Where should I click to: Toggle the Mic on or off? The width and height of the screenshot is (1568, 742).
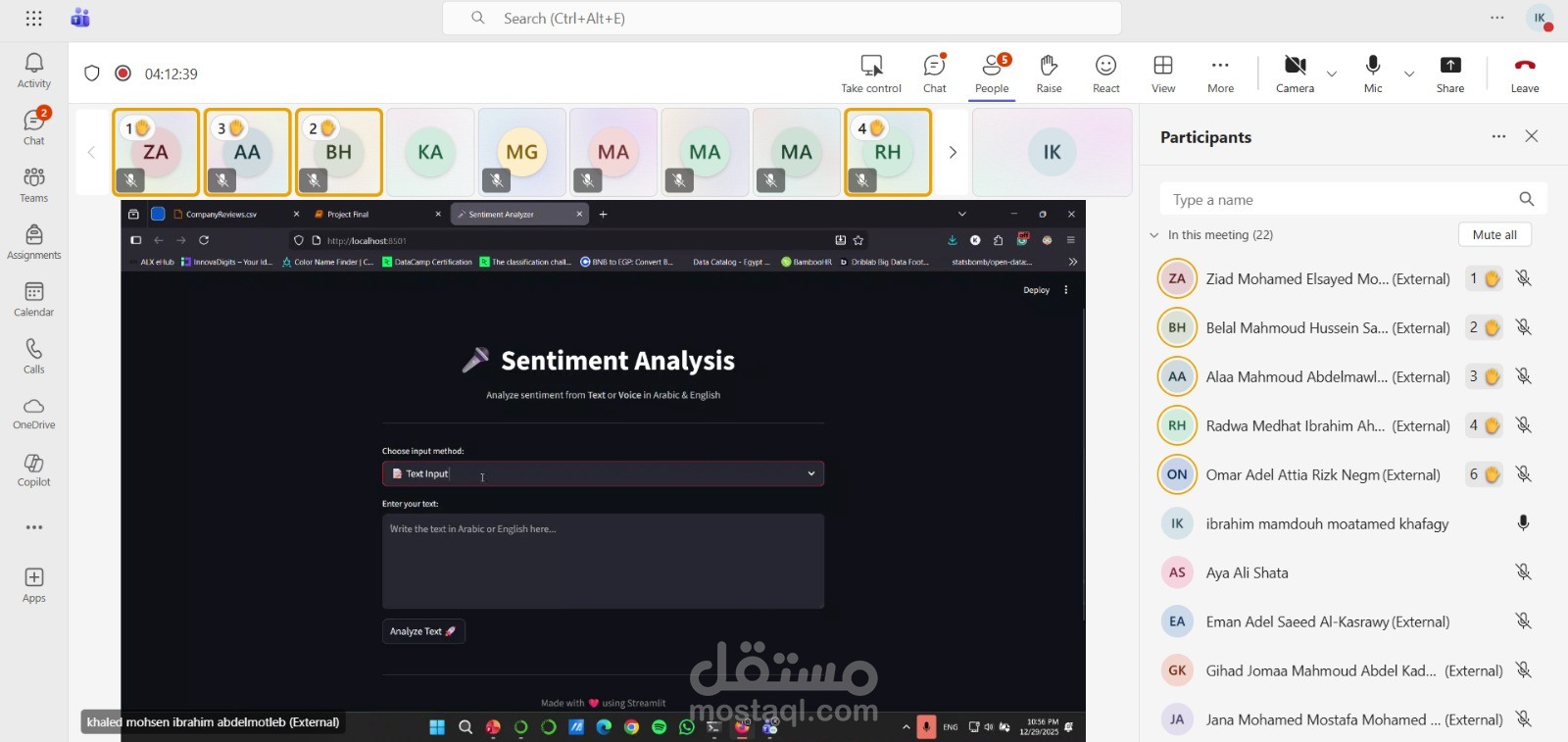click(1373, 74)
